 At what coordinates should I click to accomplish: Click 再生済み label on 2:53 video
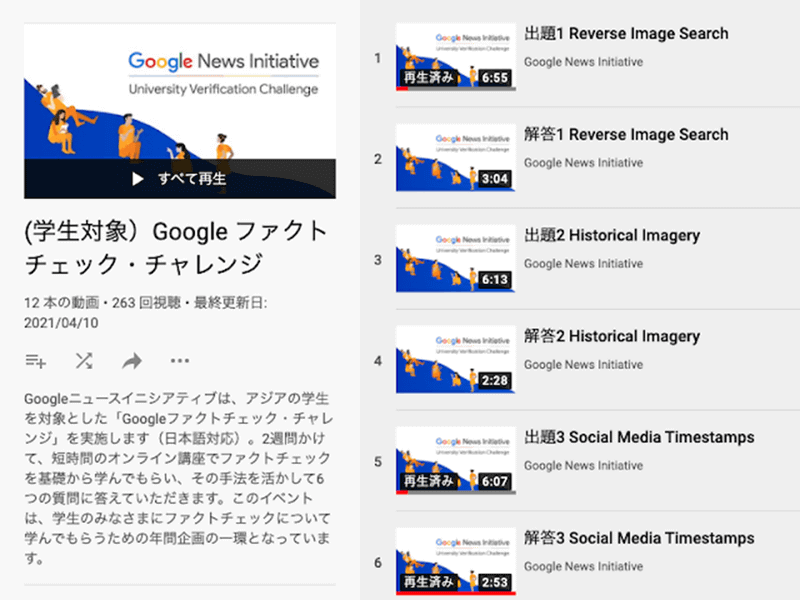pyautogui.click(x=429, y=583)
